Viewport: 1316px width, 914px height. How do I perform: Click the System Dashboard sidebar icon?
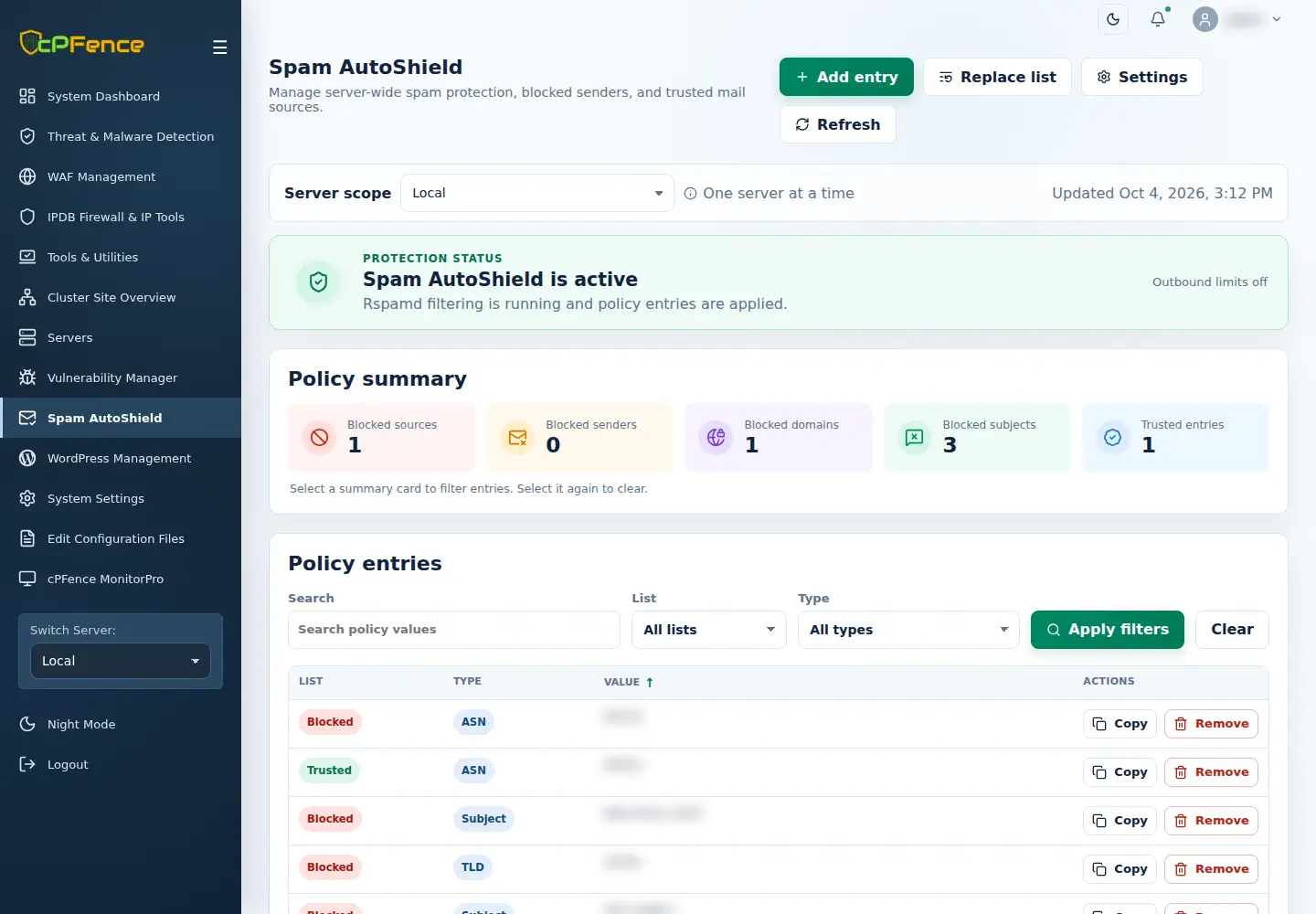[27, 96]
